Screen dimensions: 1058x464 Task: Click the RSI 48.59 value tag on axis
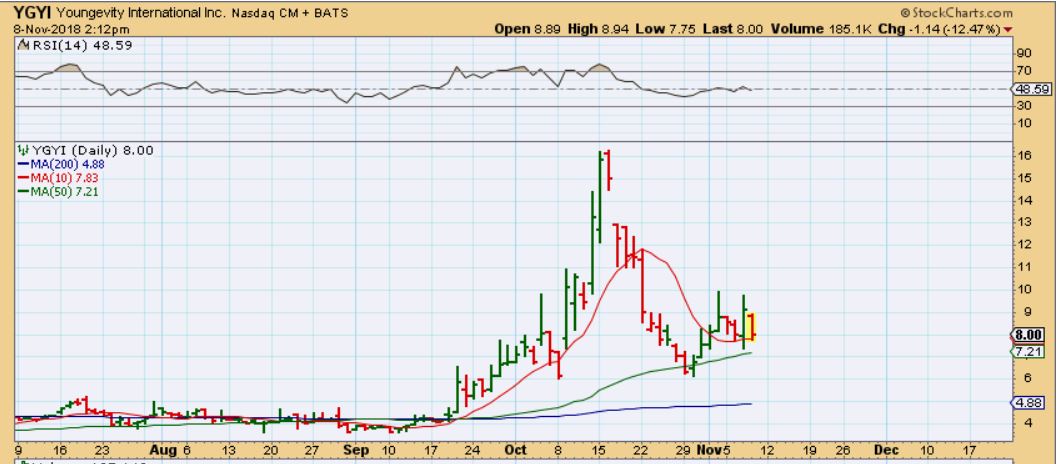point(1030,89)
